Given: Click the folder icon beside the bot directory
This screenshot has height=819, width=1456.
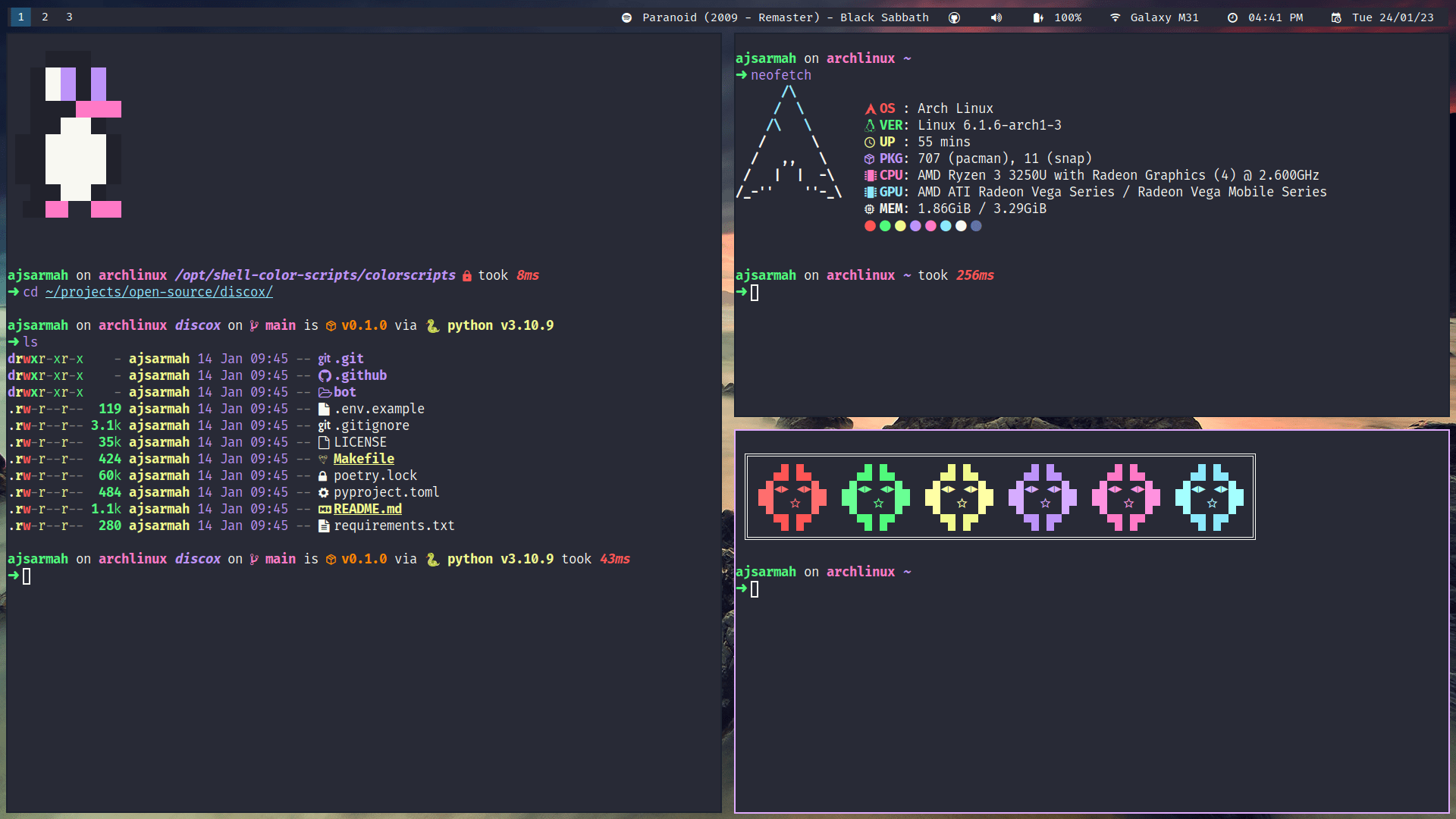Looking at the screenshot, I should [x=324, y=392].
